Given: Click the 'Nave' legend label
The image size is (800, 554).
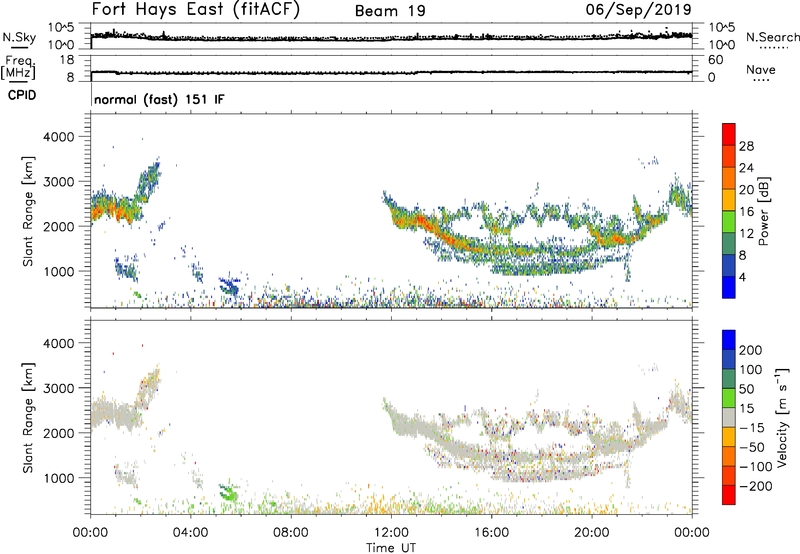Looking at the screenshot, I should pos(761,70).
